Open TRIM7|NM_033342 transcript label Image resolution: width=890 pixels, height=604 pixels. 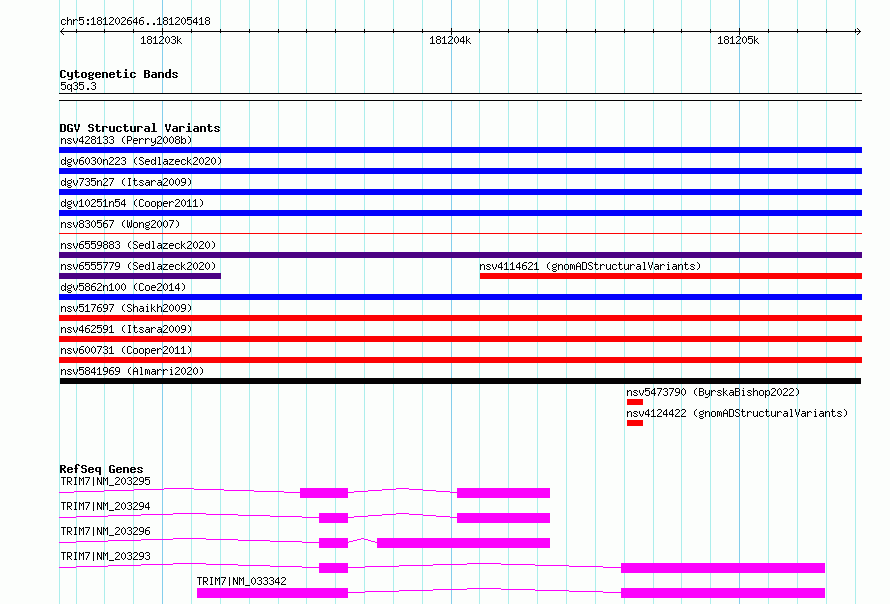point(241,581)
